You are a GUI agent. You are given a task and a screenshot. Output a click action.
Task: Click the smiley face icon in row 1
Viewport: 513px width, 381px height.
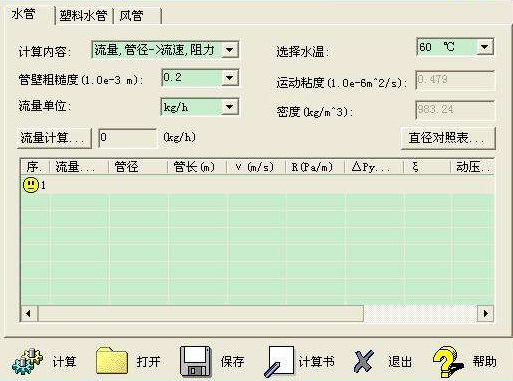(x=31, y=185)
